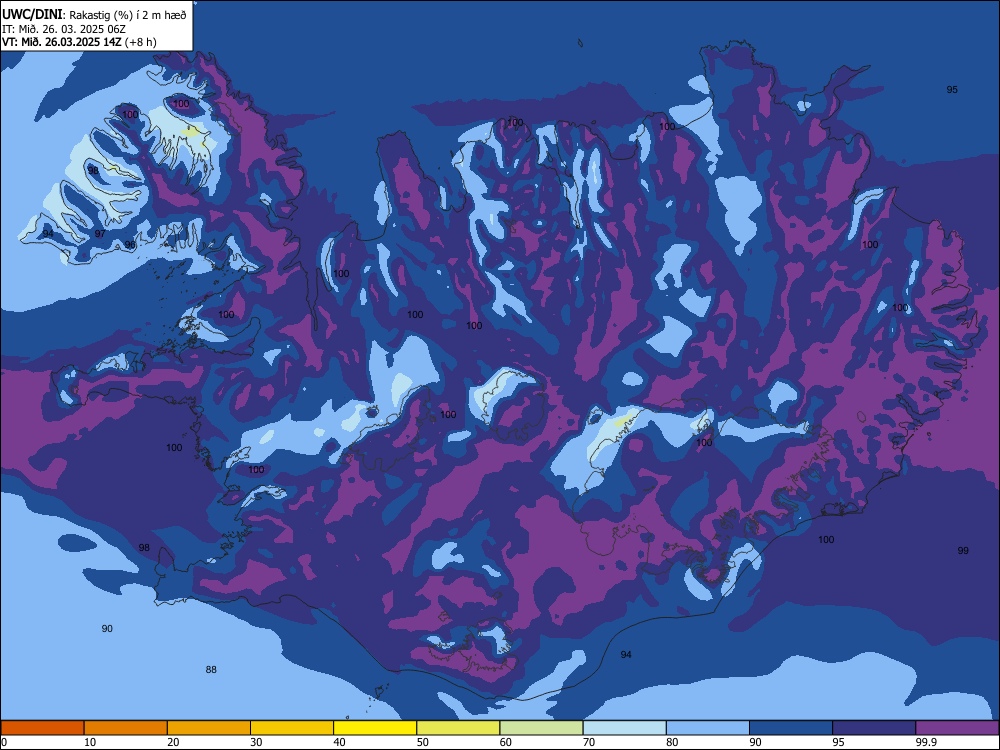The image size is (1000, 750).
Task: Click the "96" humidity value in the Westfjords
Action: click(x=129, y=245)
